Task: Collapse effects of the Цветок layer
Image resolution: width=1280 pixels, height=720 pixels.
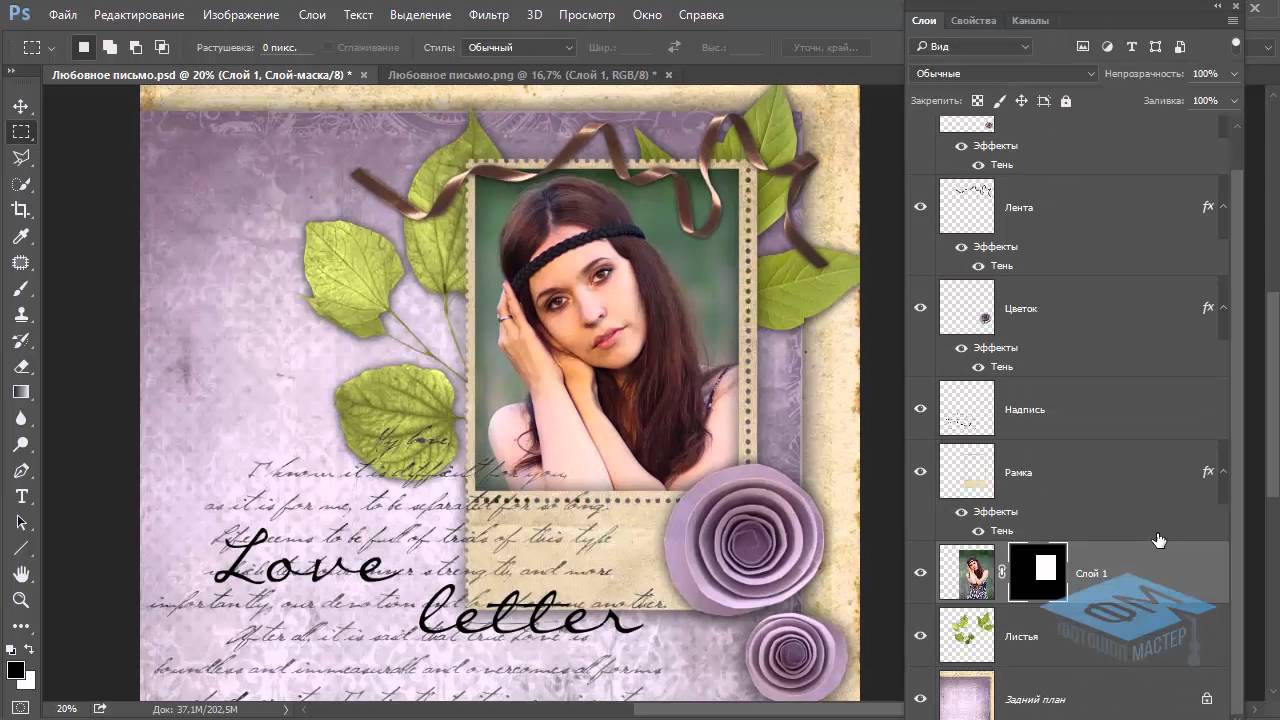Action: coord(1223,308)
